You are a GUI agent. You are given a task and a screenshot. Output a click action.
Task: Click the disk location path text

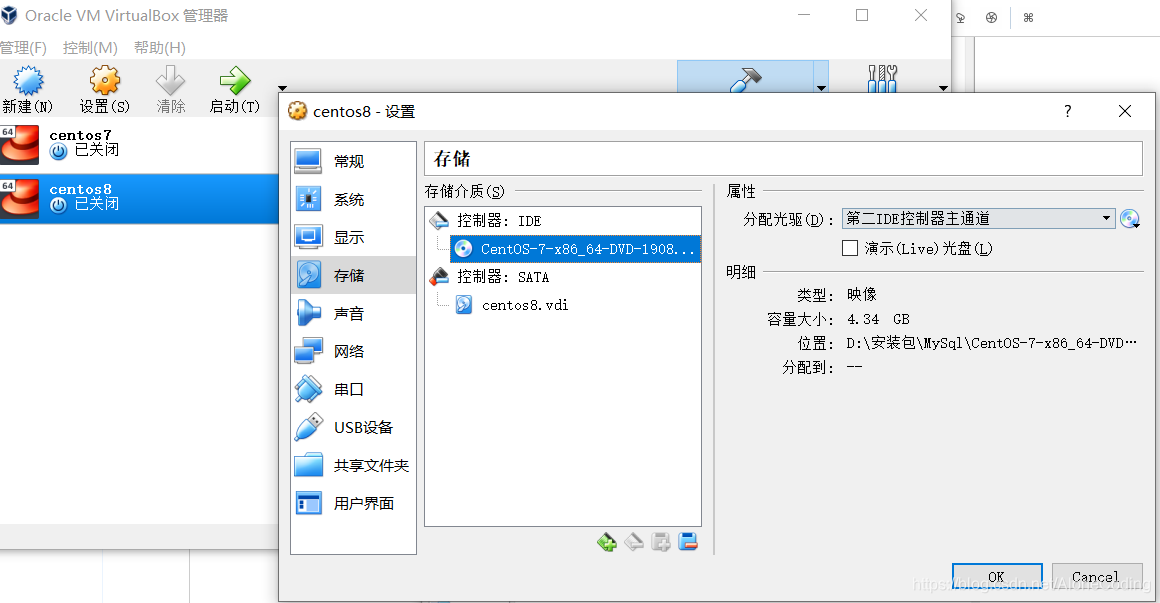(991, 343)
